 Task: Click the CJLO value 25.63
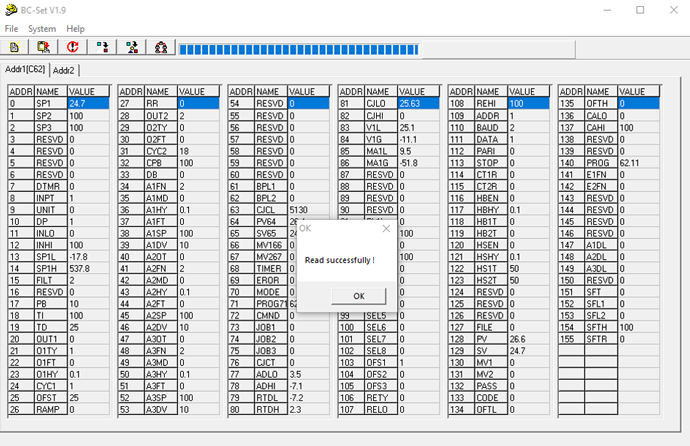point(418,103)
